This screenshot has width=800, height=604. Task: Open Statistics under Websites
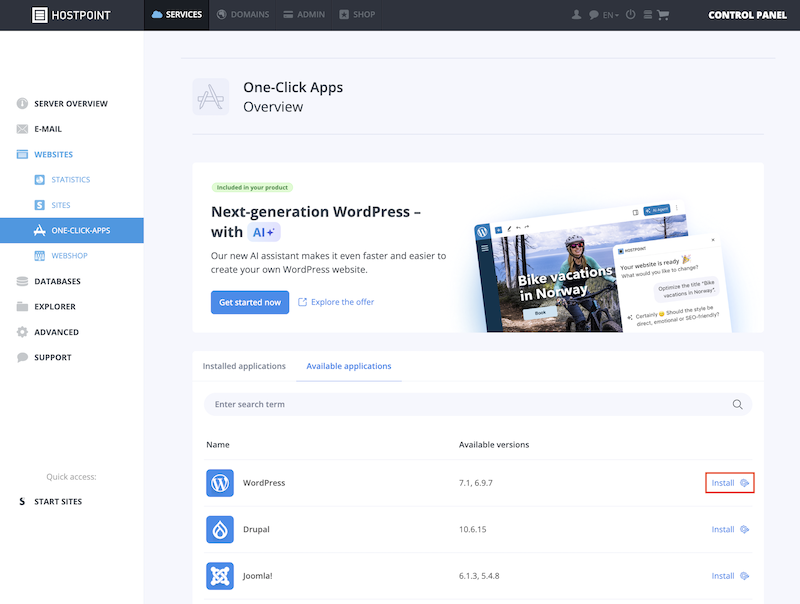pos(70,180)
